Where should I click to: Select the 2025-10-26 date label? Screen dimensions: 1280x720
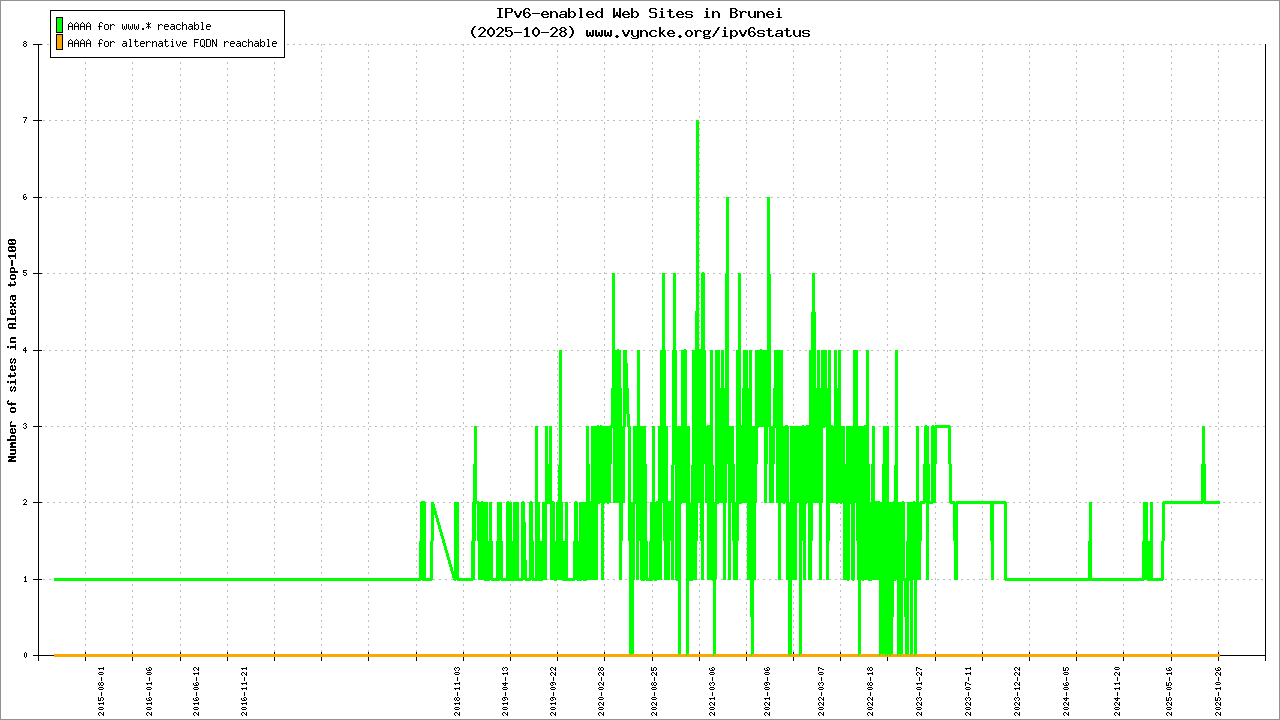click(x=1219, y=691)
